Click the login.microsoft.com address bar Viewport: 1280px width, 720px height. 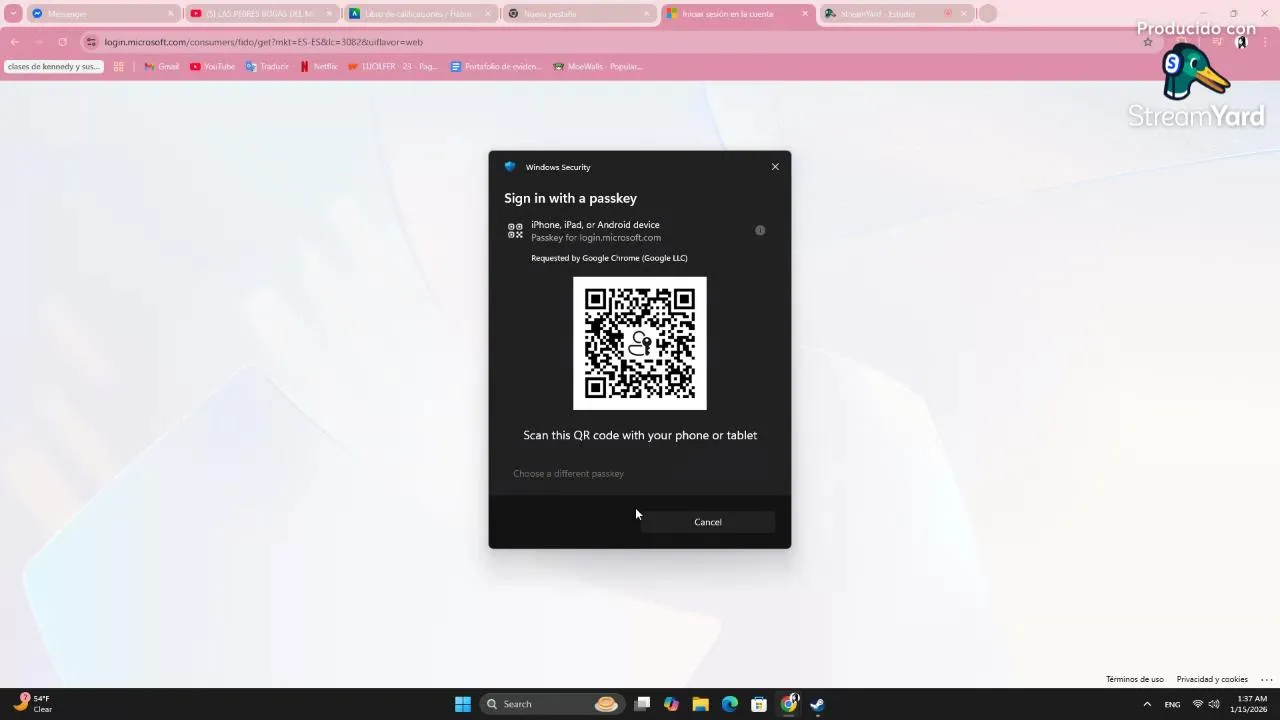tap(600, 42)
